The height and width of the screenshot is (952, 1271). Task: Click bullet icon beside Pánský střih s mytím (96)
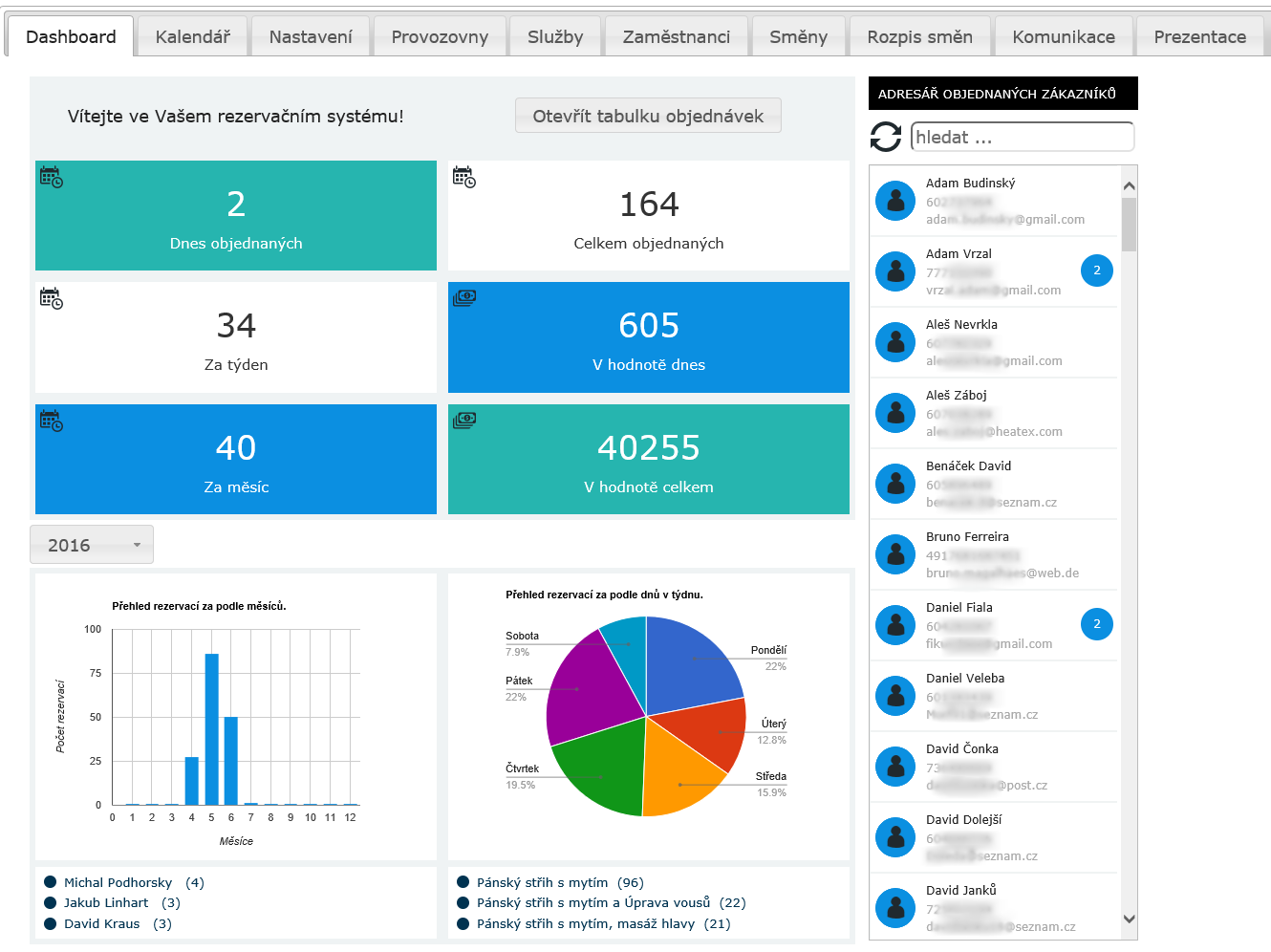point(463,882)
